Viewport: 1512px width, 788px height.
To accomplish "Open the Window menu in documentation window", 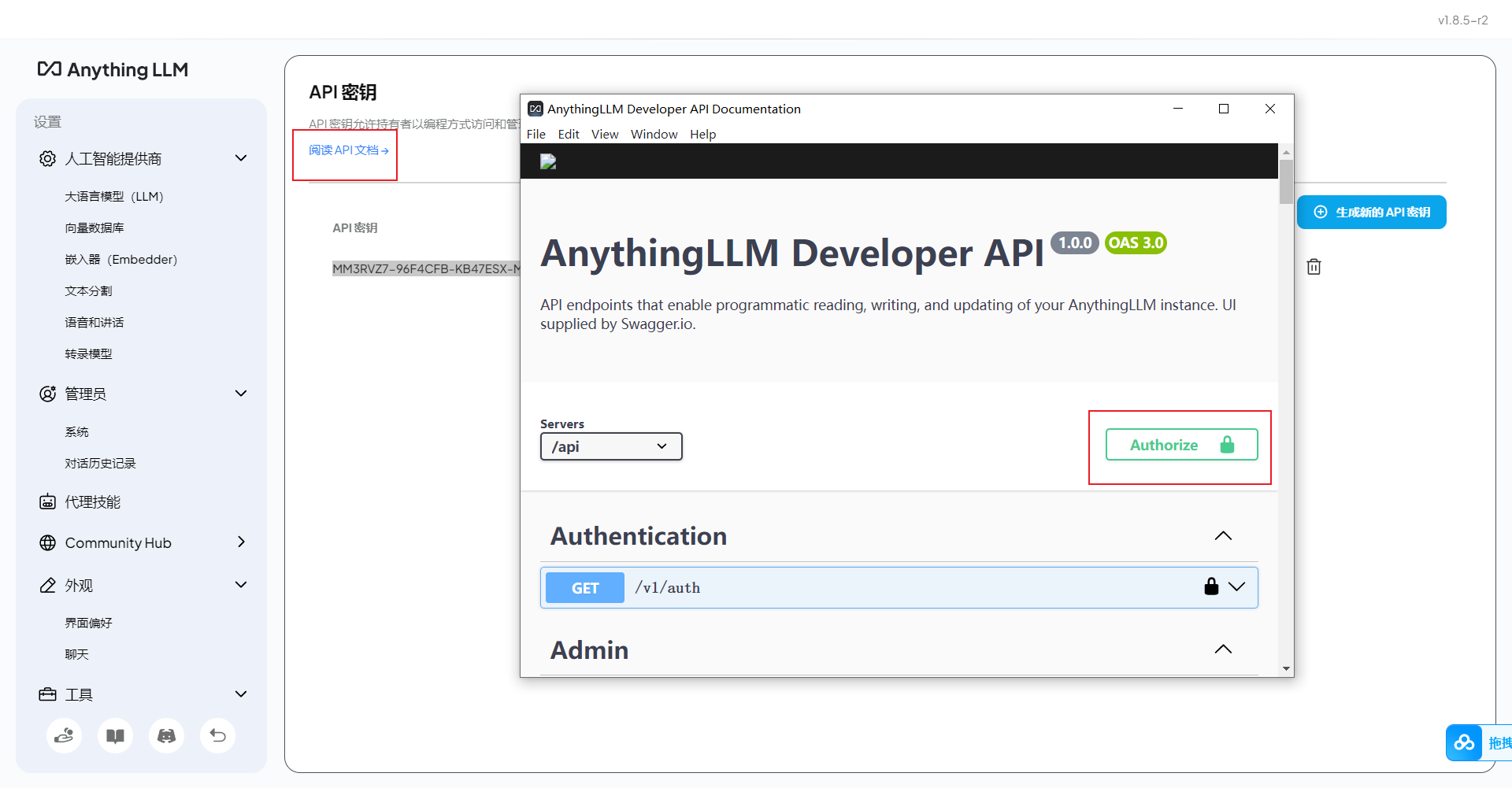I will [x=654, y=134].
